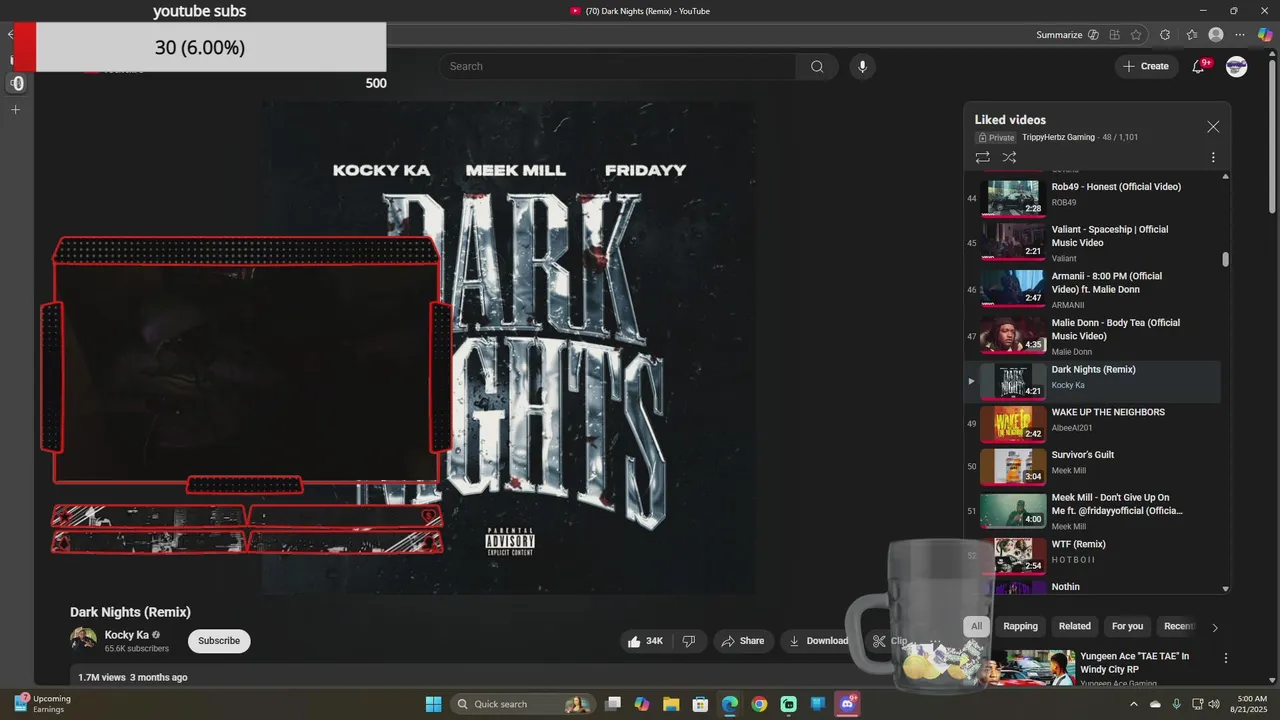Click playlist scroll up arrow

pos(1226,177)
